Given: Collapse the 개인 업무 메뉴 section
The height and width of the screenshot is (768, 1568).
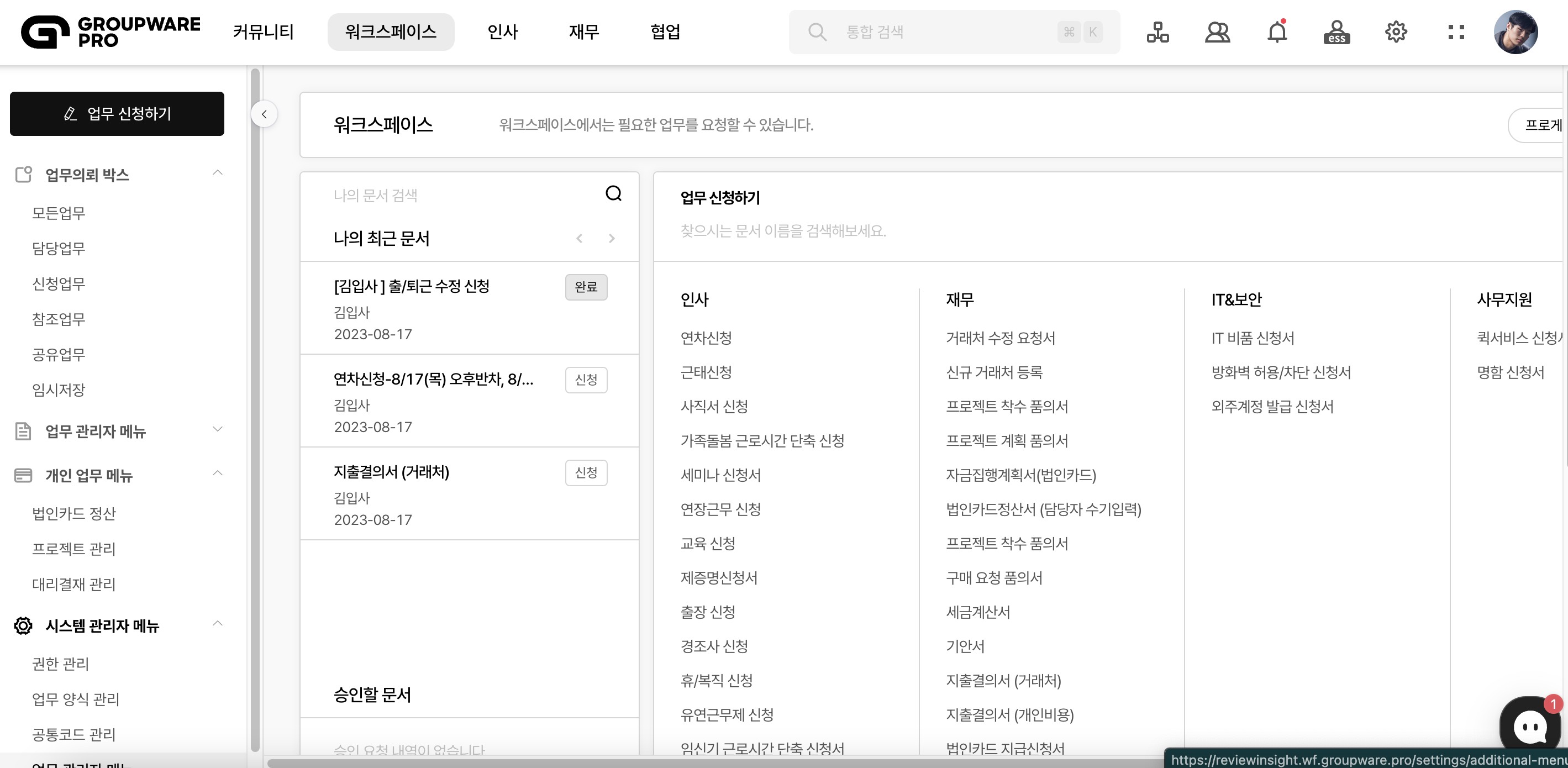Looking at the screenshot, I should pos(217,474).
